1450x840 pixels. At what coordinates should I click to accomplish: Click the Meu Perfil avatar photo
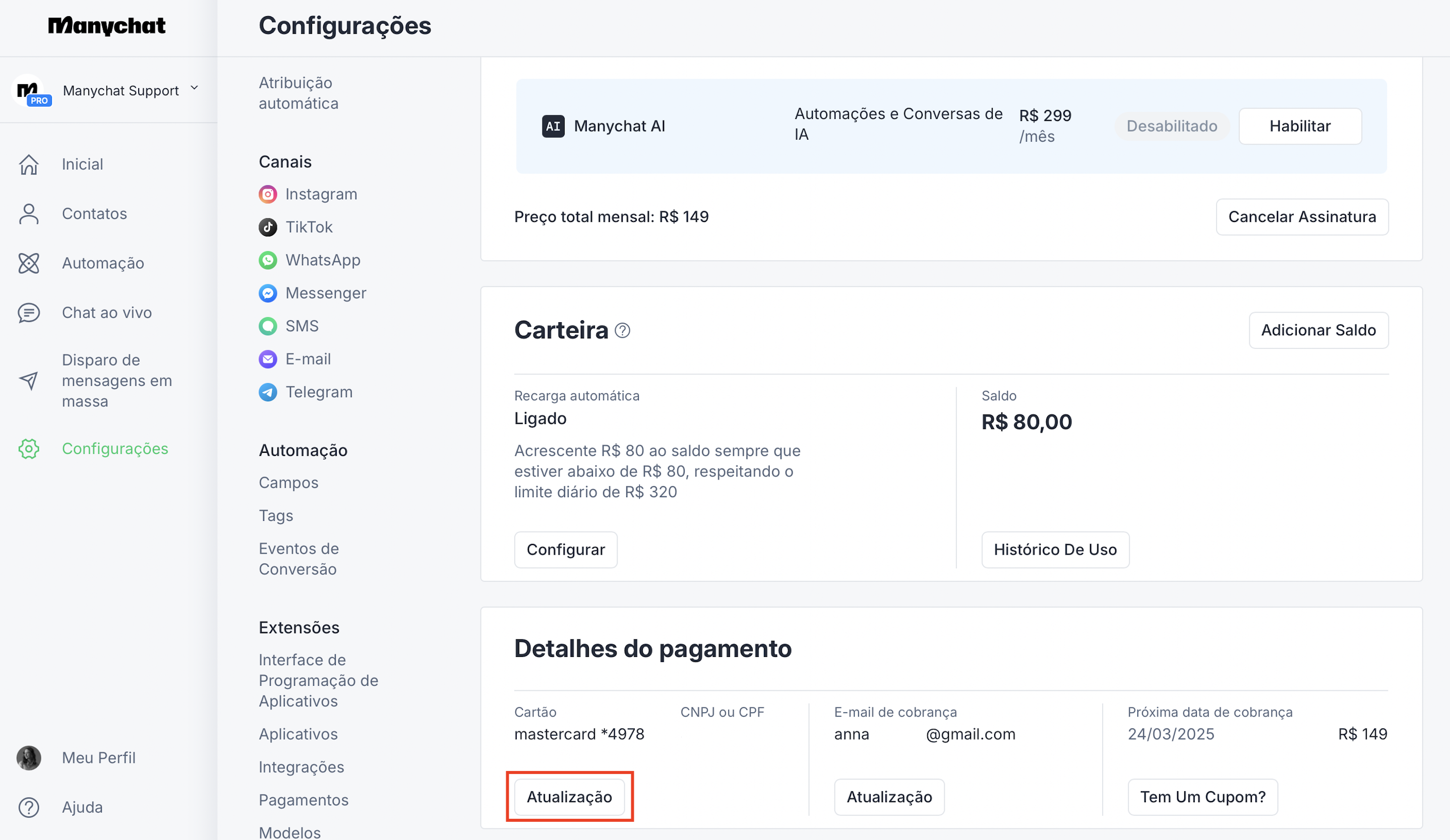coord(29,758)
